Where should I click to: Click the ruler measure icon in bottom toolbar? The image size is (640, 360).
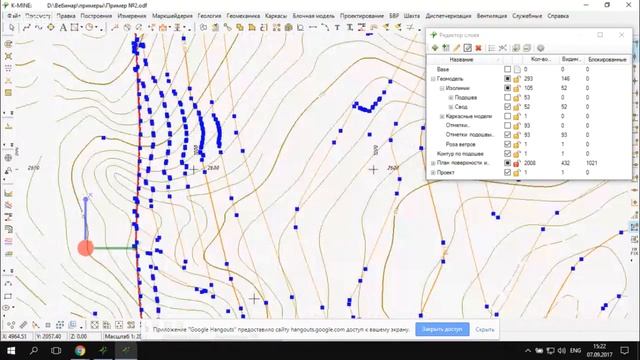pyautogui.click(x=23, y=325)
